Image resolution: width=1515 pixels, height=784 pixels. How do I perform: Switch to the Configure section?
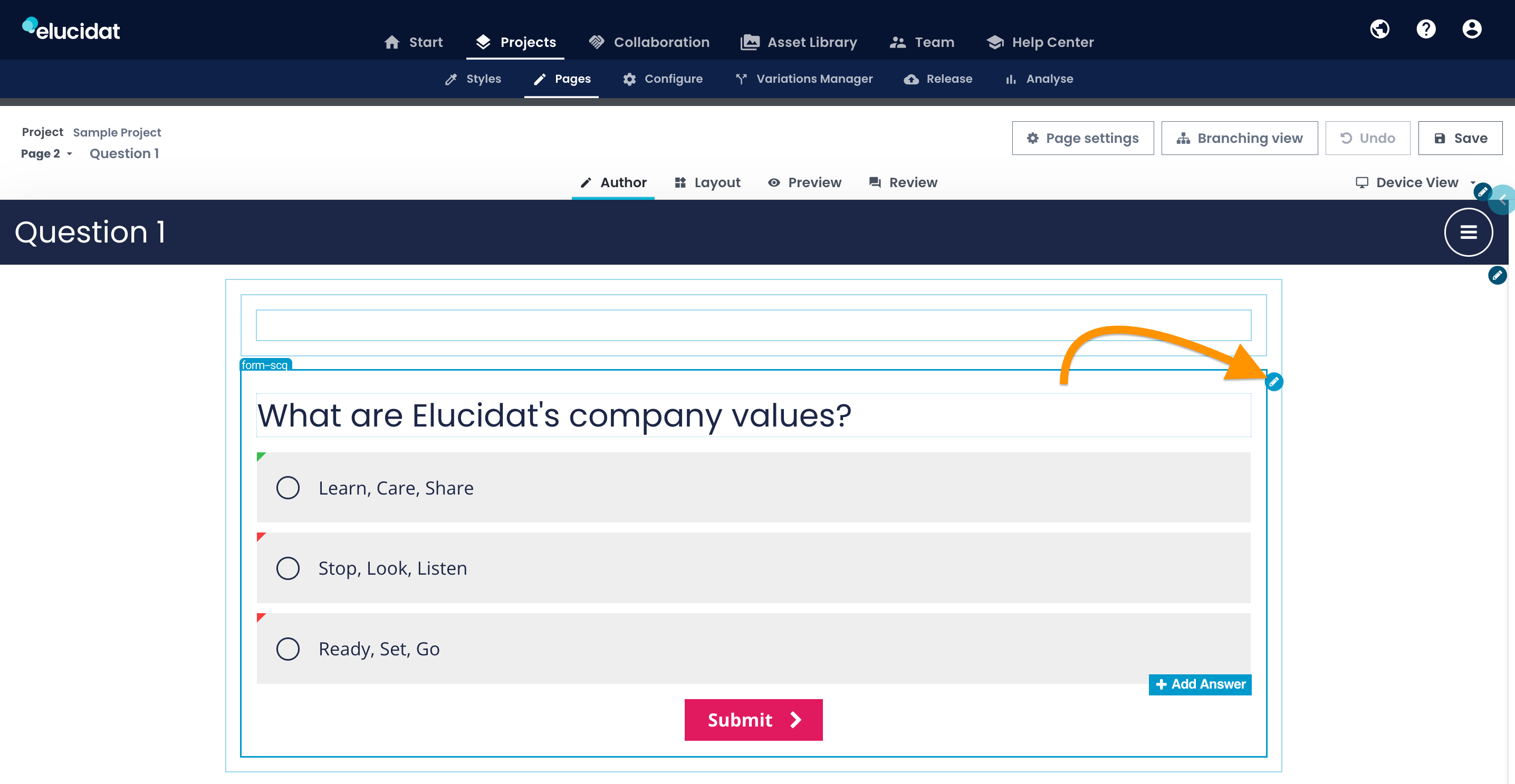point(662,79)
